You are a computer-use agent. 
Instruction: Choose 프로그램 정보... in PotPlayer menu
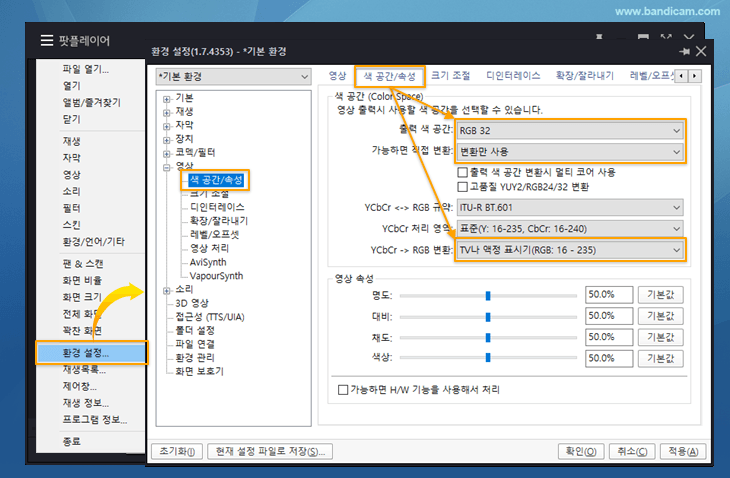pyautogui.click(x=95, y=419)
